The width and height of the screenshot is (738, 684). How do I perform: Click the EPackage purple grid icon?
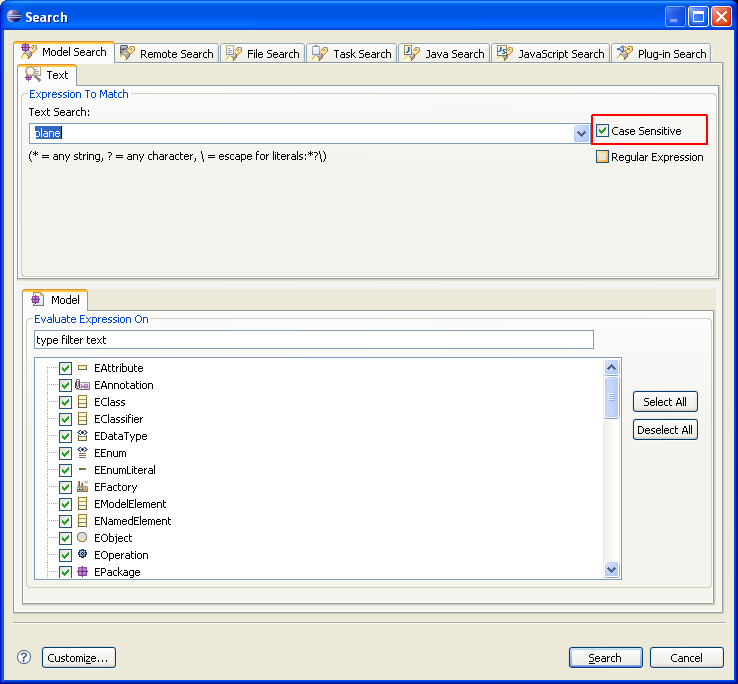[82, 571]
